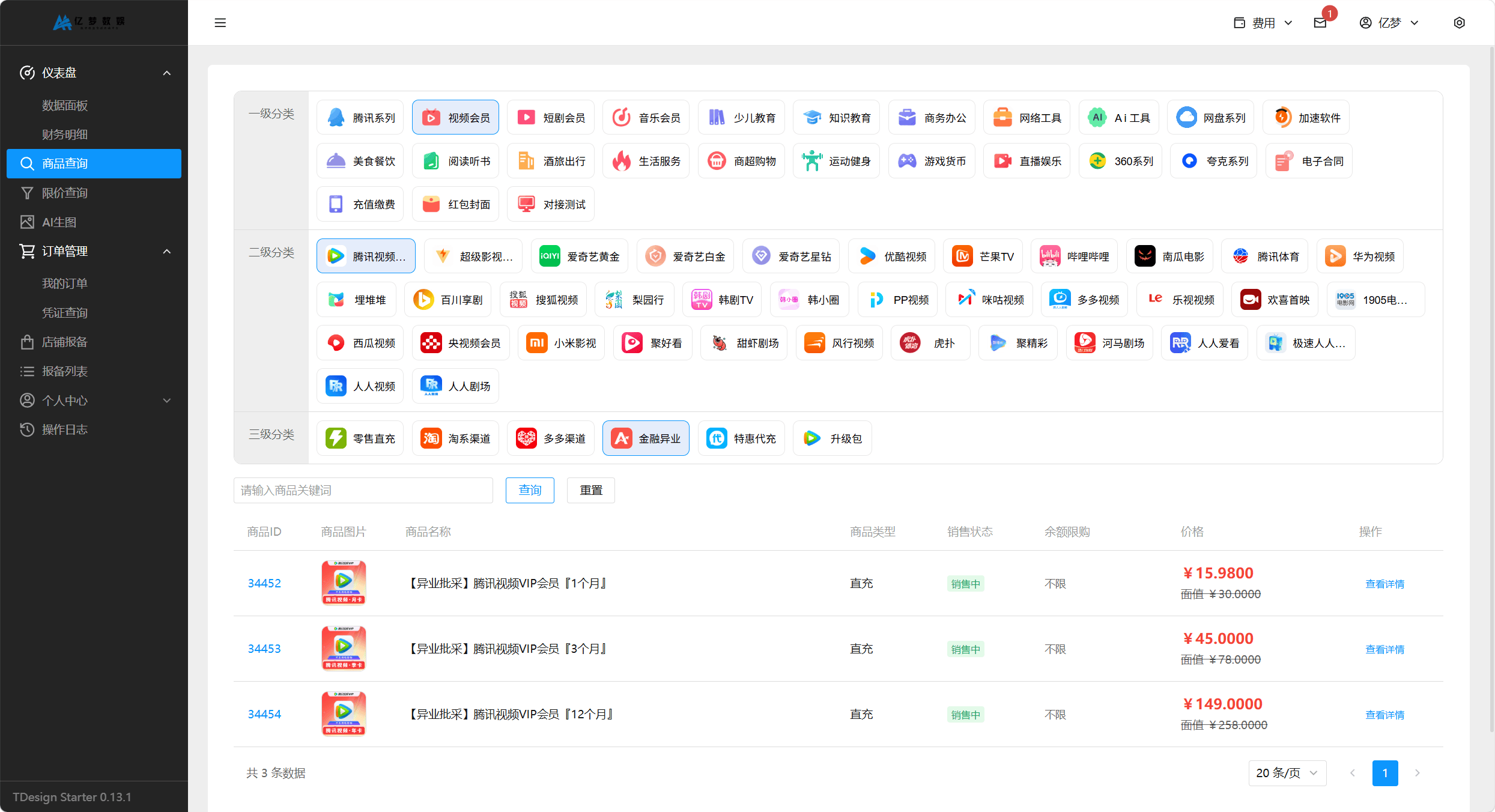The height and width of the screenshot is (812, 1495).
Task: Click page number 1 in pagination
Action: 1384,773
